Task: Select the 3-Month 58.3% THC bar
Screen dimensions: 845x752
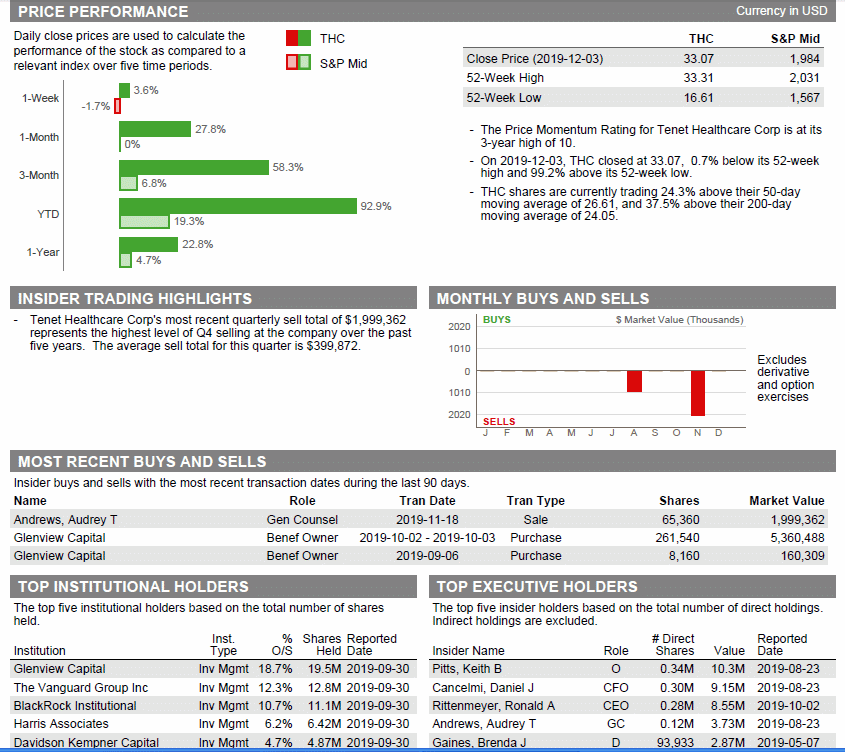Action: point(194,167)
